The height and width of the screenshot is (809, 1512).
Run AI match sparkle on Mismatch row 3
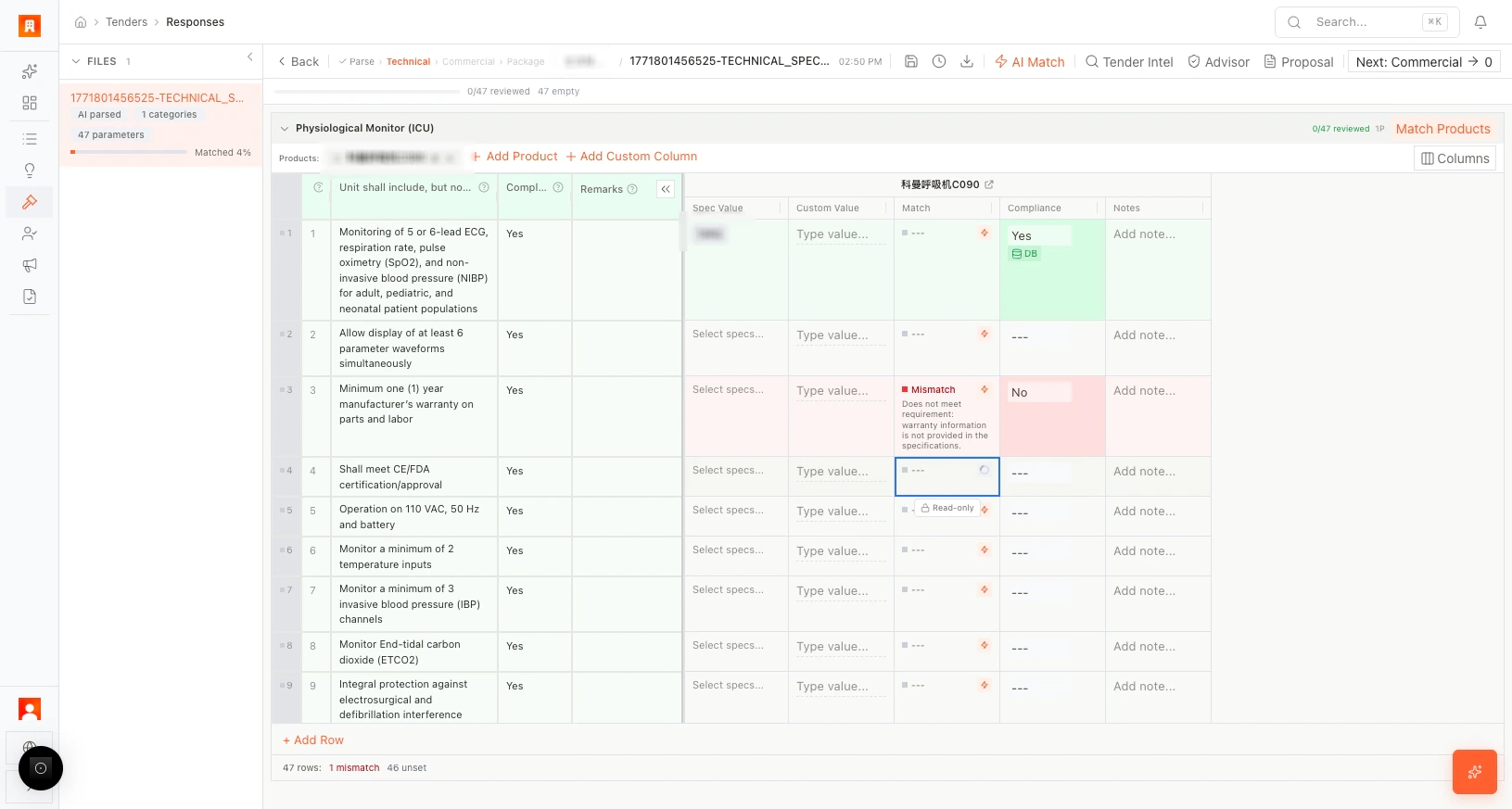point(985,389)
